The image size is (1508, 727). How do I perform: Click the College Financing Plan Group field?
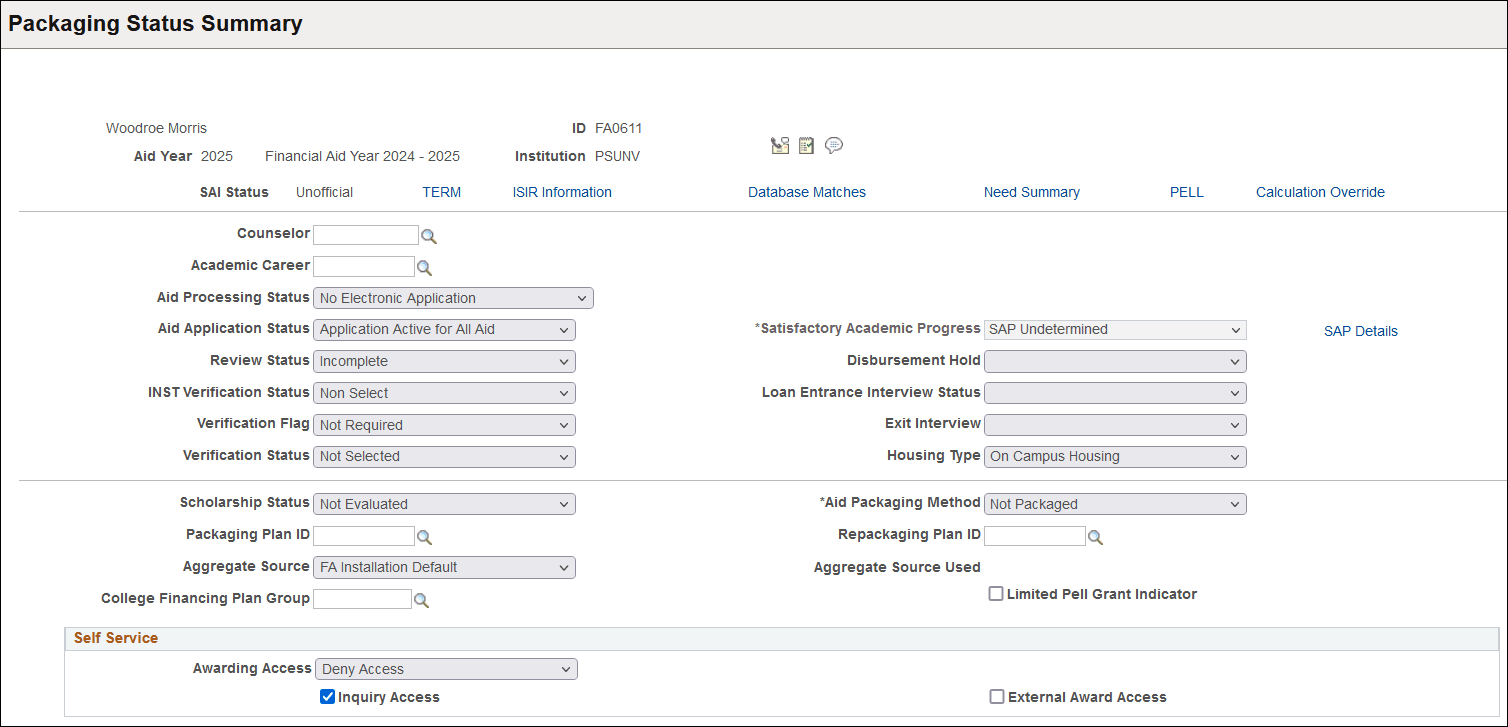point(363,599)
